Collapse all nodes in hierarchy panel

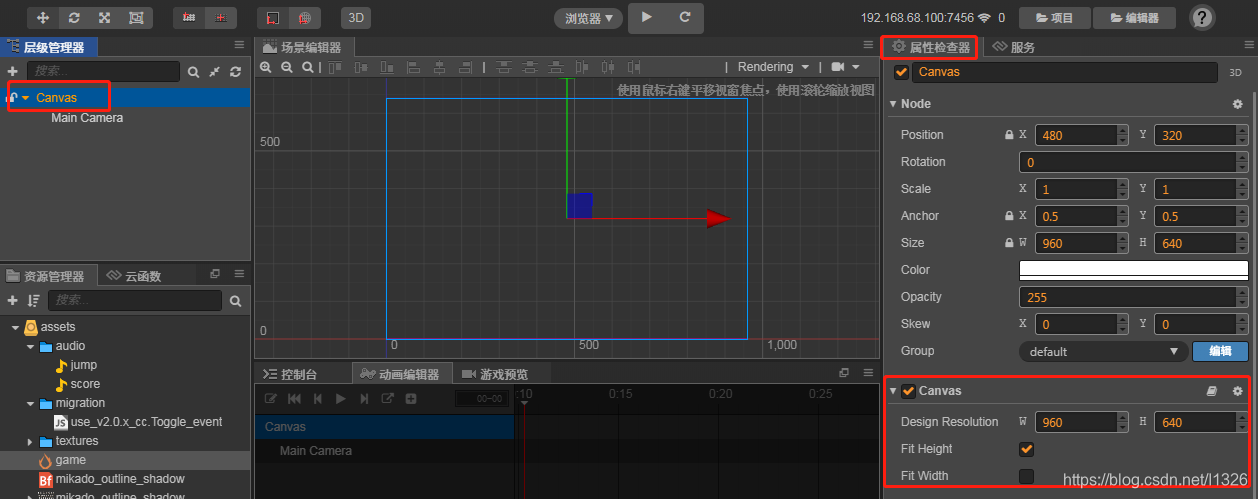[x=215, y=72]
